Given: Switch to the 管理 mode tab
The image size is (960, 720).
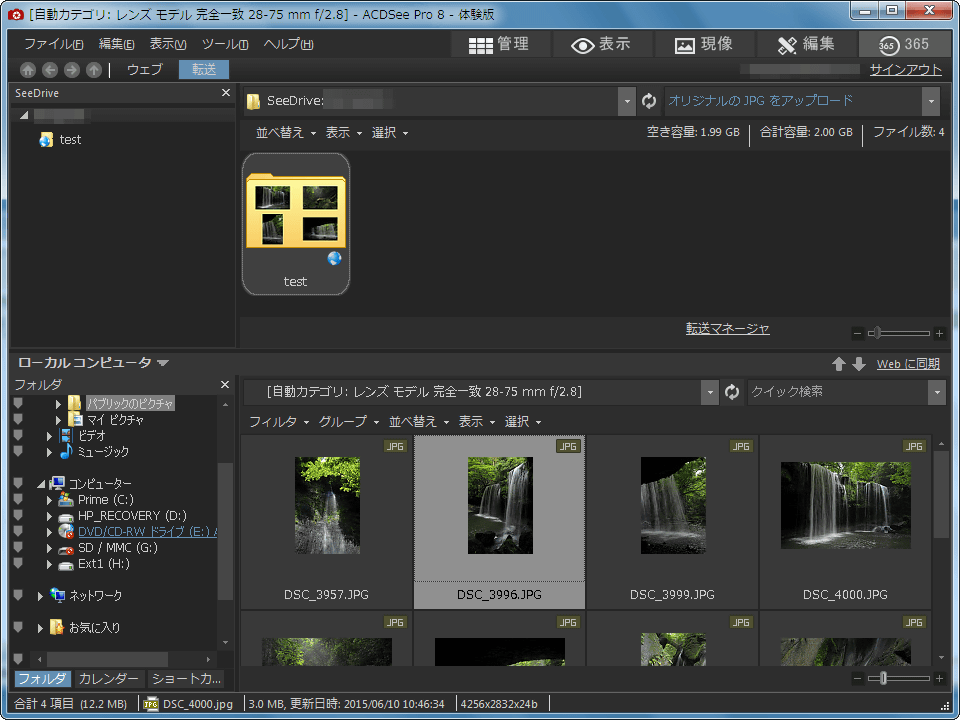Looking at the screenshot, I should [499, 45].
